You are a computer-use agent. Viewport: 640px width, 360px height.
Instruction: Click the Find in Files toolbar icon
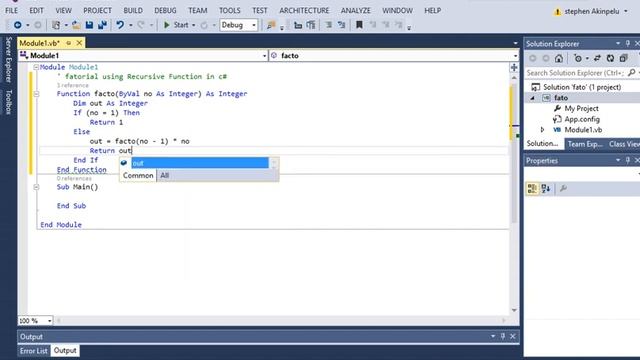(x=271, y=25)
